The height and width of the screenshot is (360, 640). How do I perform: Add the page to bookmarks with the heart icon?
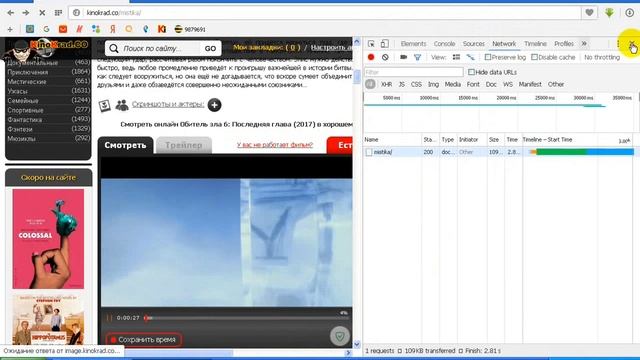(589, 13)
